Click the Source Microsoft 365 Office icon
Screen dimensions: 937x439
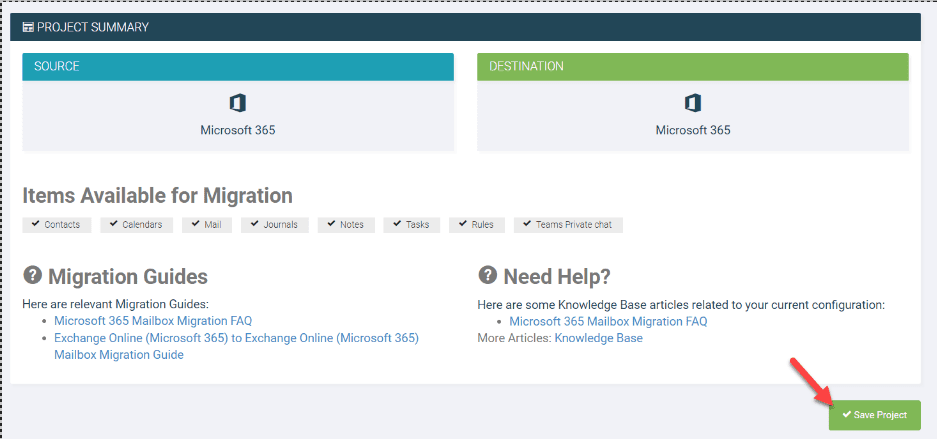[238, 103]
